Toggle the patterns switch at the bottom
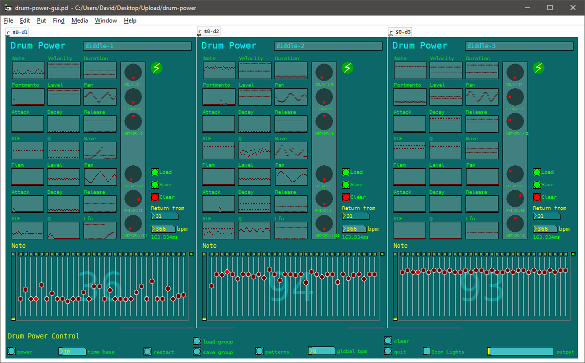This screenshot has width=585, height=363. pos(259,351)
